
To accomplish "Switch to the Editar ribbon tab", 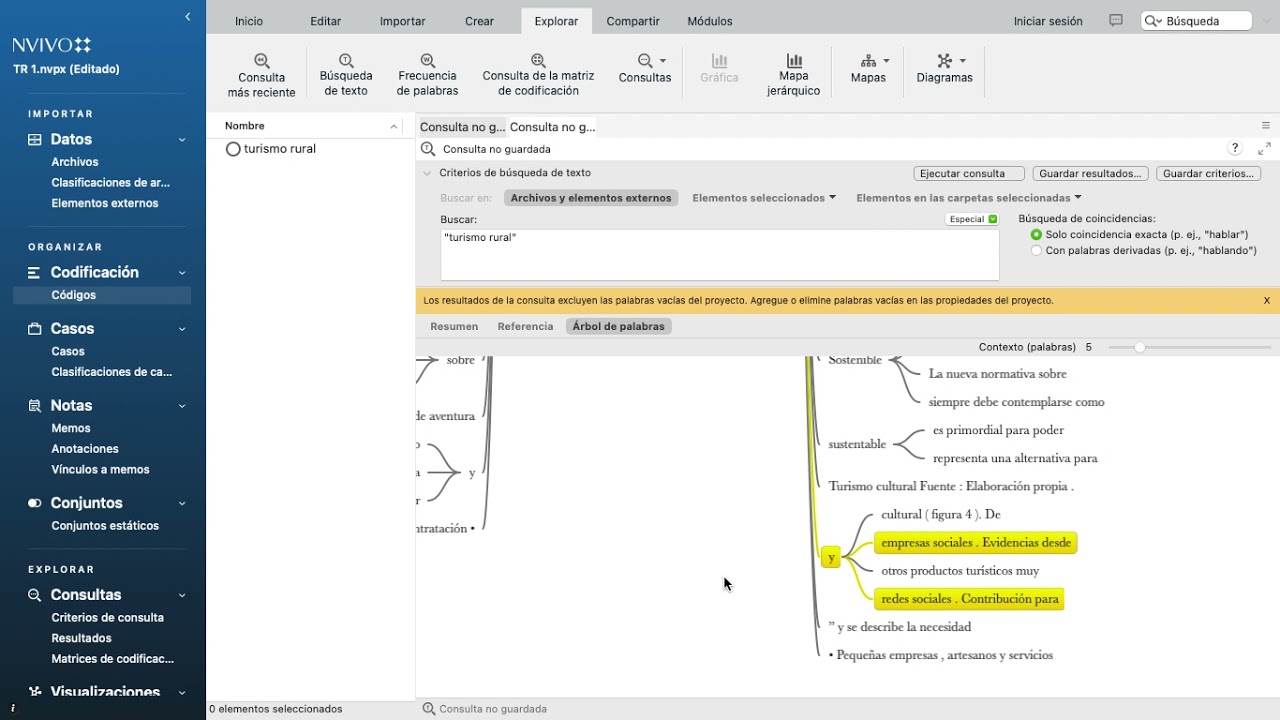I will coord(326,21).
